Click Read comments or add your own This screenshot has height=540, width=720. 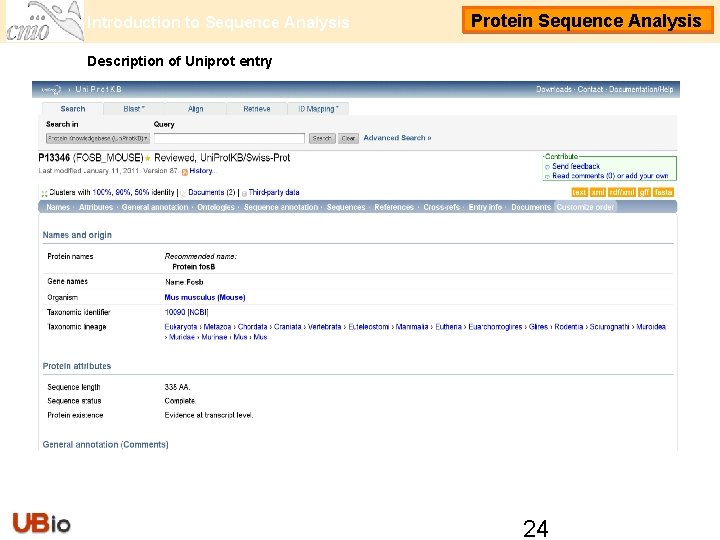tap(610, 176)
